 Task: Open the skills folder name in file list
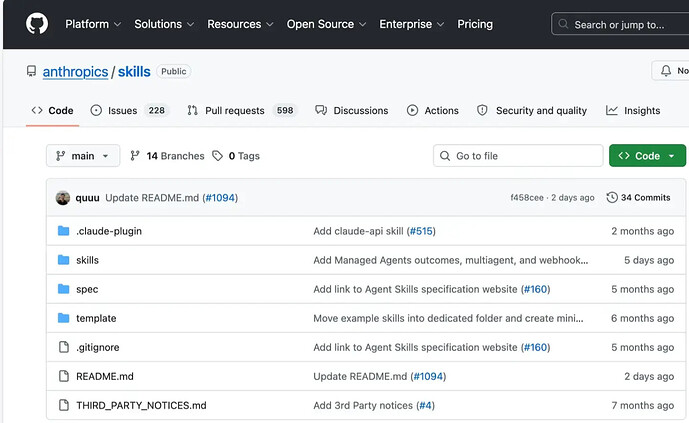pyautogui.click(x=87, y=260)
